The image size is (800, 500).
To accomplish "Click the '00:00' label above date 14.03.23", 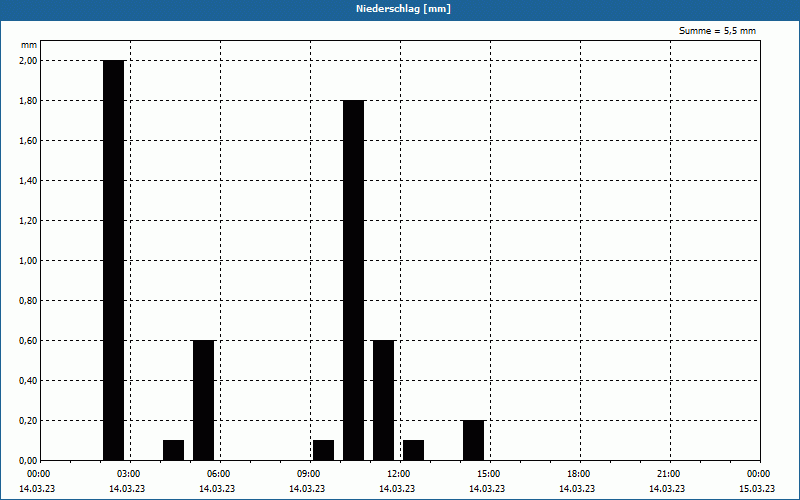I will [x=39, y=474].
